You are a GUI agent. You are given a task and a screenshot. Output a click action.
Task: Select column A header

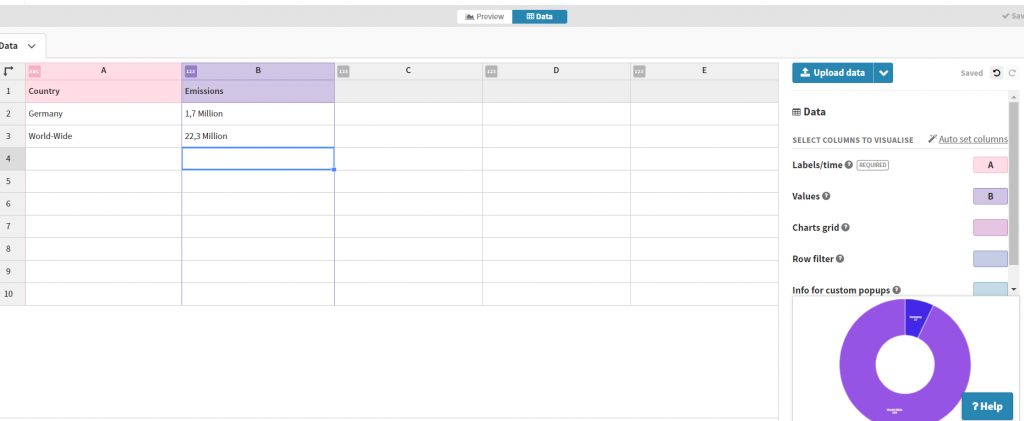(x=103, y=70)
